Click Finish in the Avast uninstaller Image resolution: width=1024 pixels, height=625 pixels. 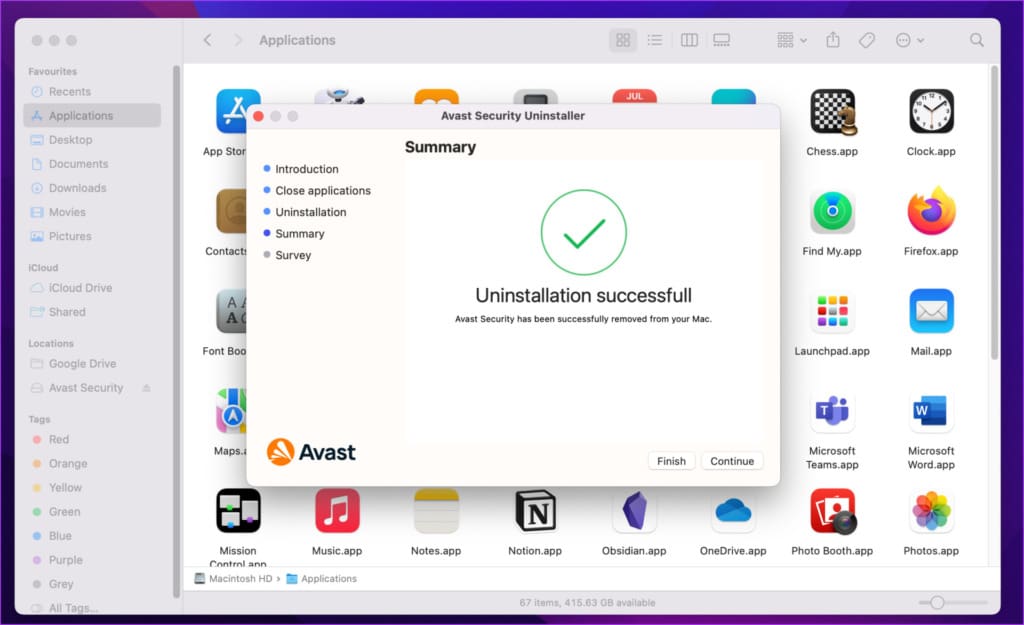coord(671,461)
